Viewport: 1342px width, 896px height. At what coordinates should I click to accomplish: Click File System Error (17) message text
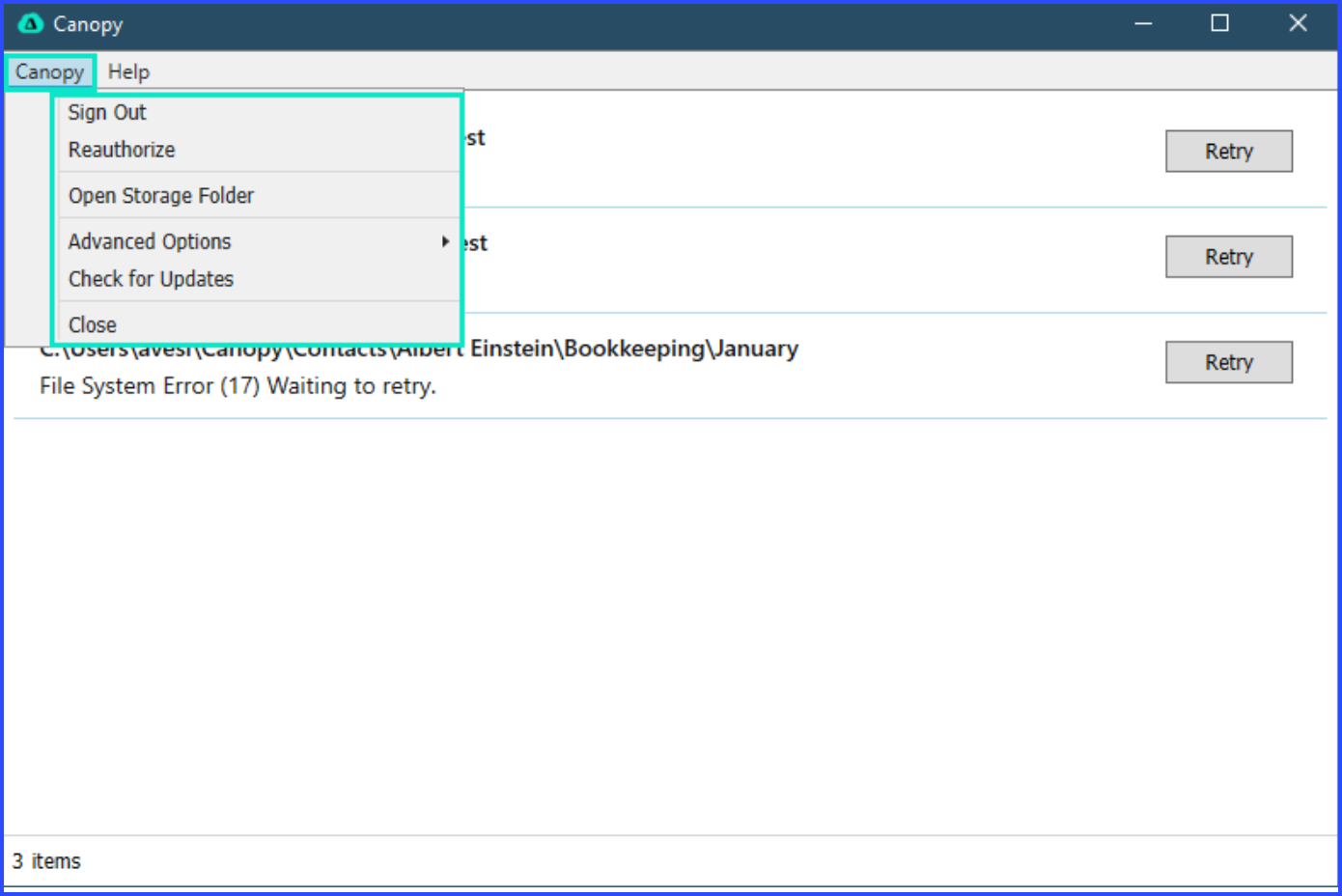238,386
